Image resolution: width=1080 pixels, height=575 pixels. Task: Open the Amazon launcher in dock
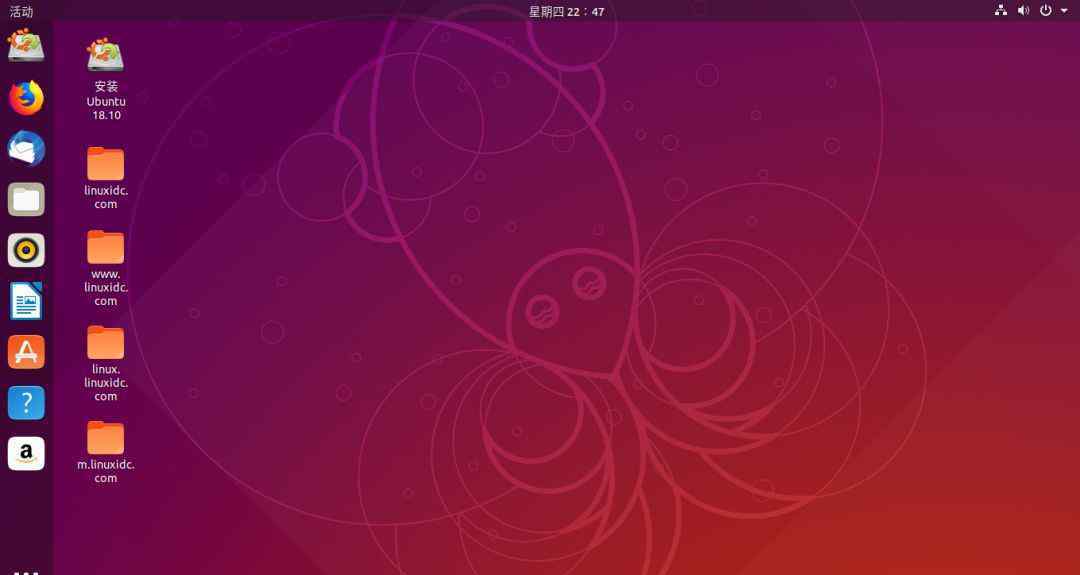point(26,454)
